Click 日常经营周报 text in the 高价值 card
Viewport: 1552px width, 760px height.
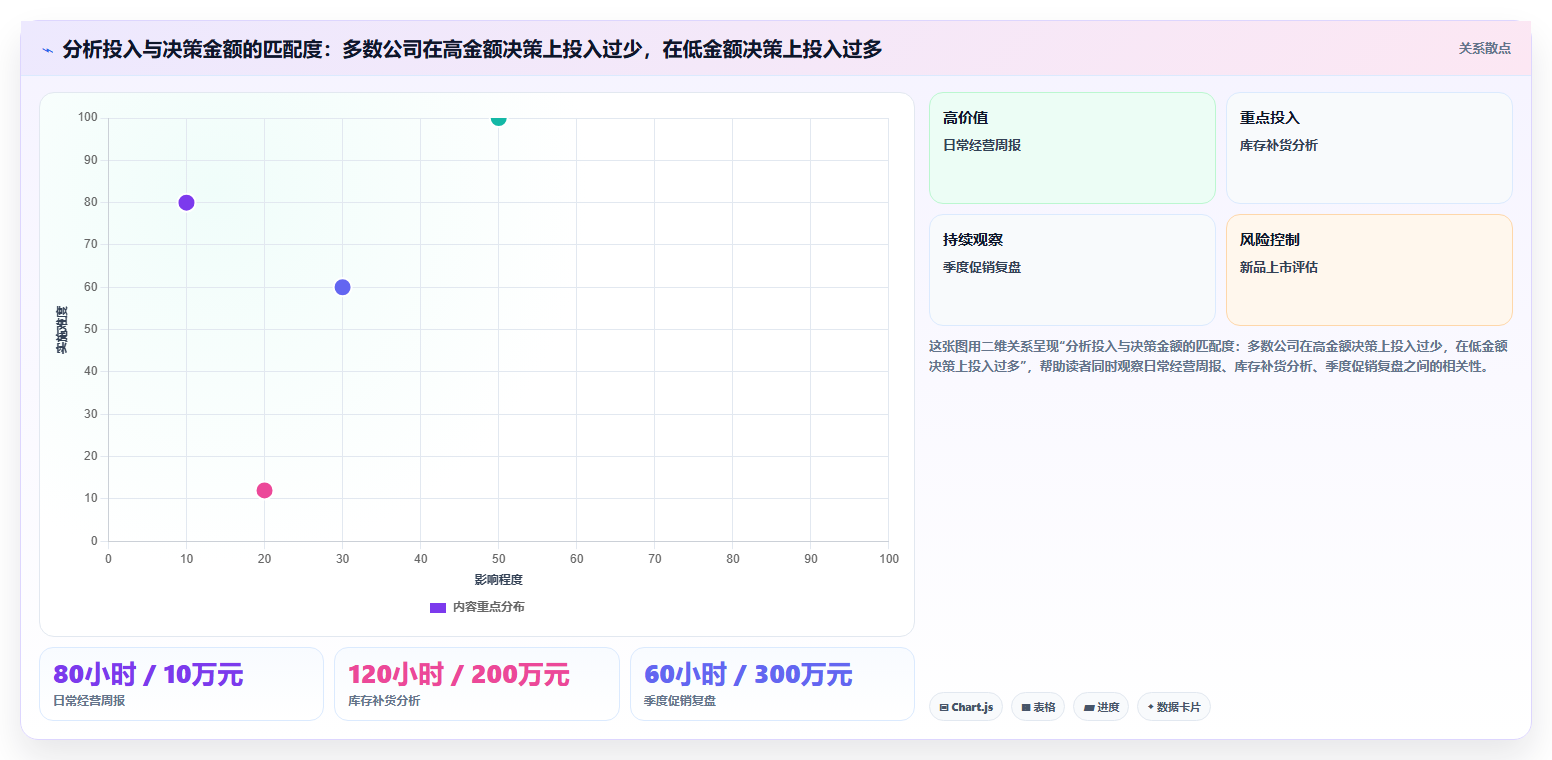982,145
